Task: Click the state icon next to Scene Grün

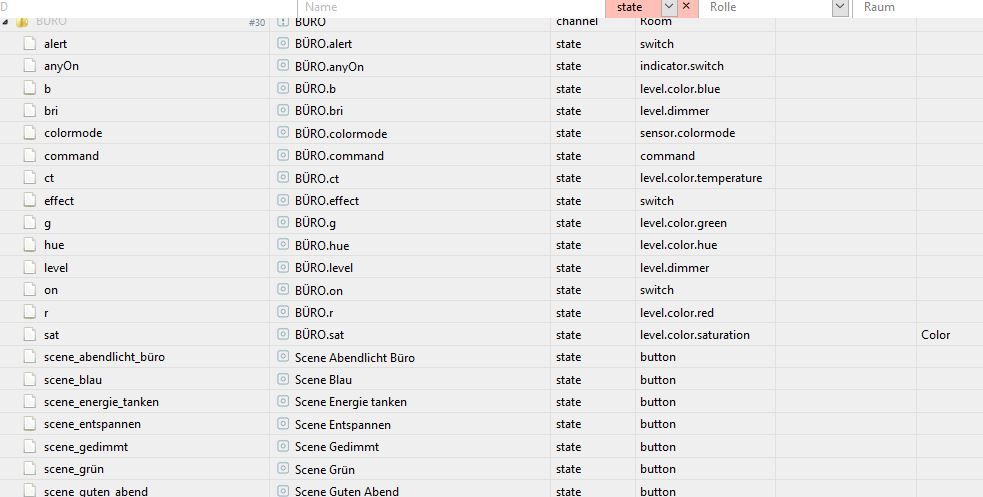Action: tap(283, 469)
